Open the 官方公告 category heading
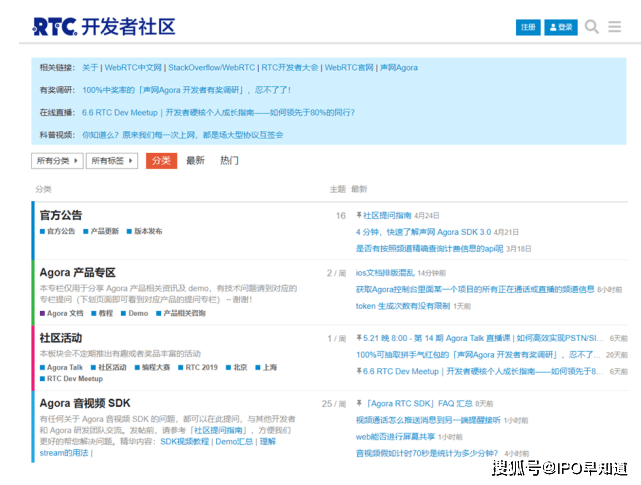This screenshot has height=485, width=641. click(61, 215)
